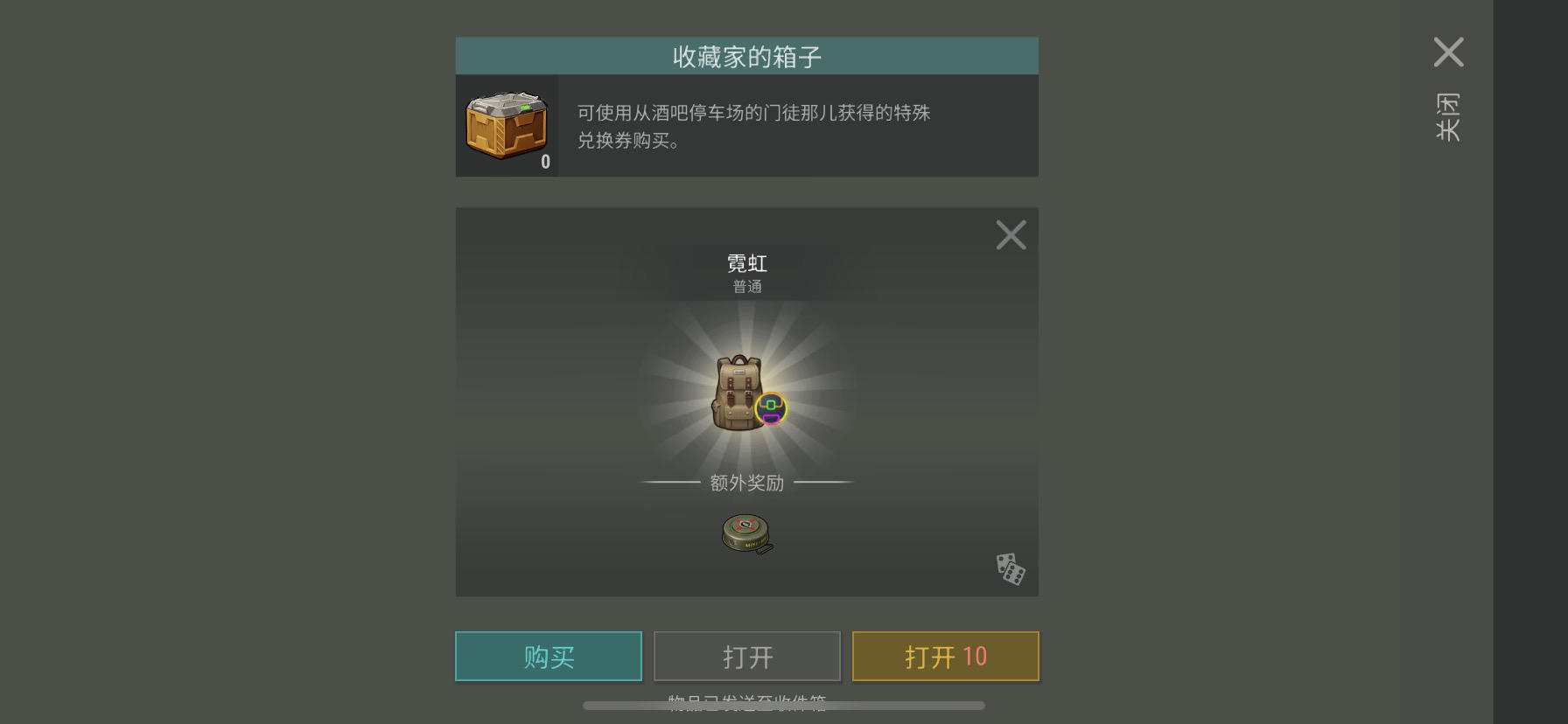Tap the orange collector's box icon
This screenshot has width=1568, height=724.
[x=507, y=125]
